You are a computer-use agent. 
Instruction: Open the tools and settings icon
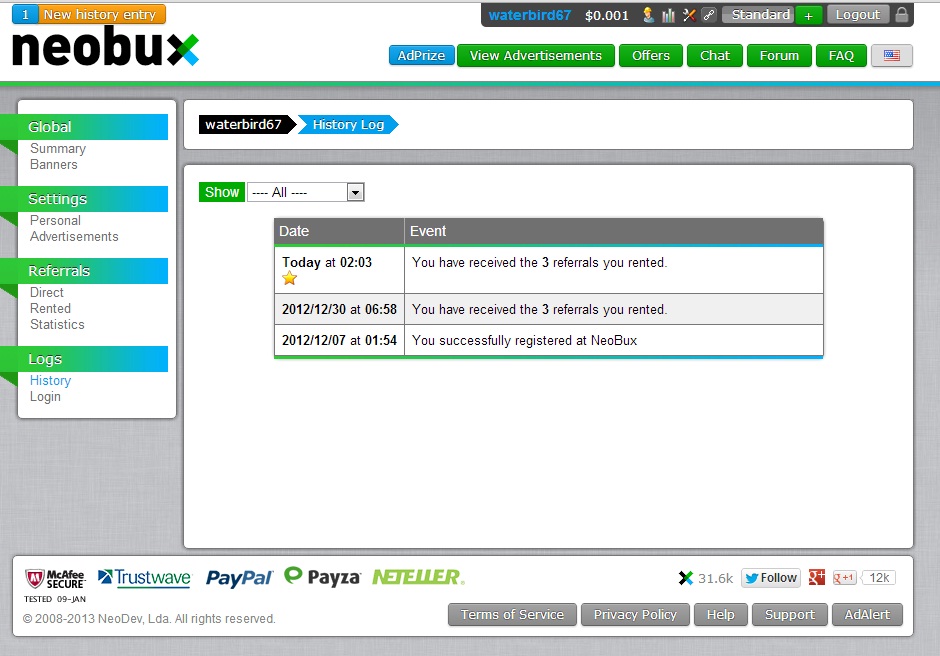[x=689, y=15]
